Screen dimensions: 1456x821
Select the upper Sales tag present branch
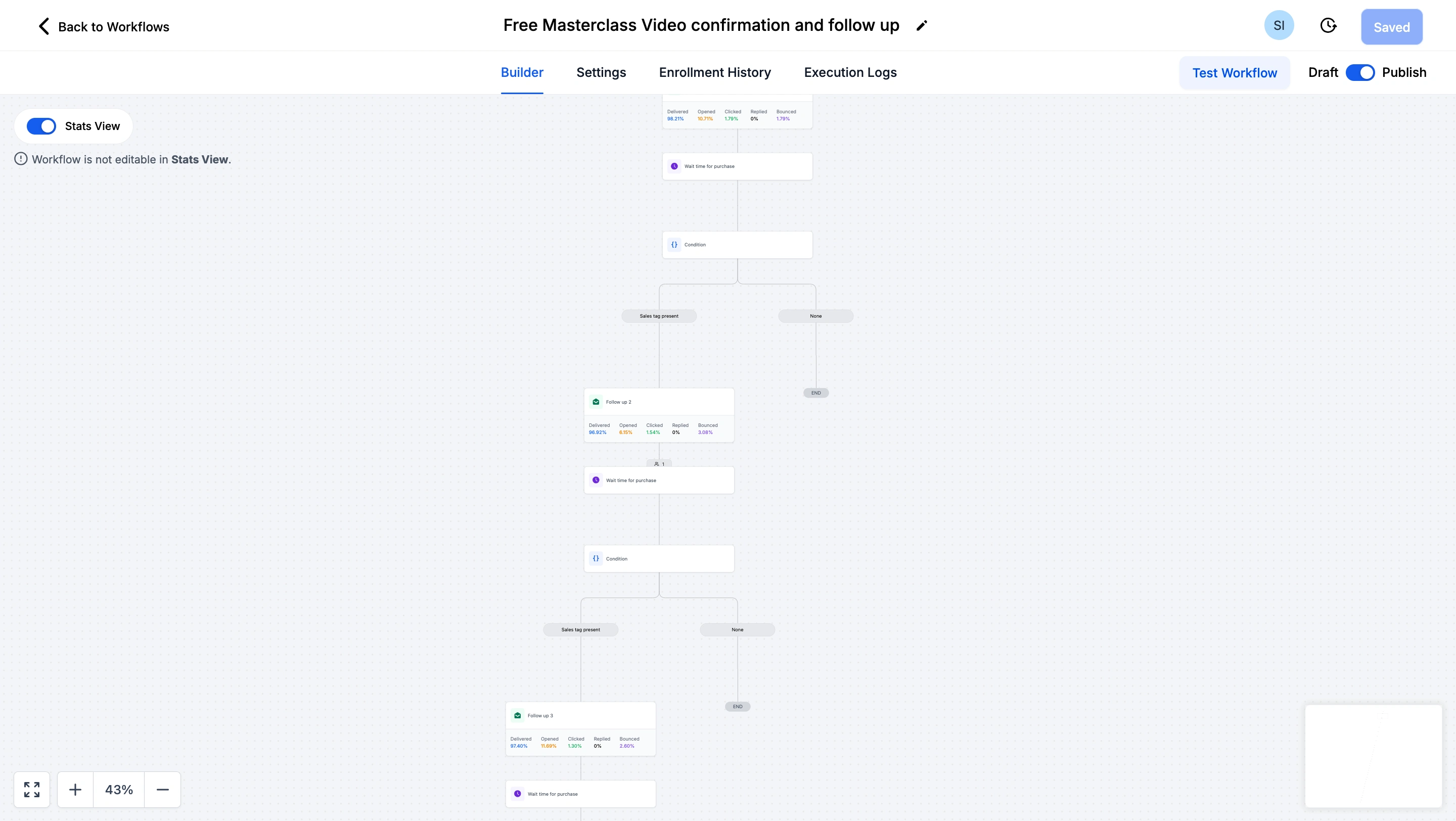tap(658, 316)
